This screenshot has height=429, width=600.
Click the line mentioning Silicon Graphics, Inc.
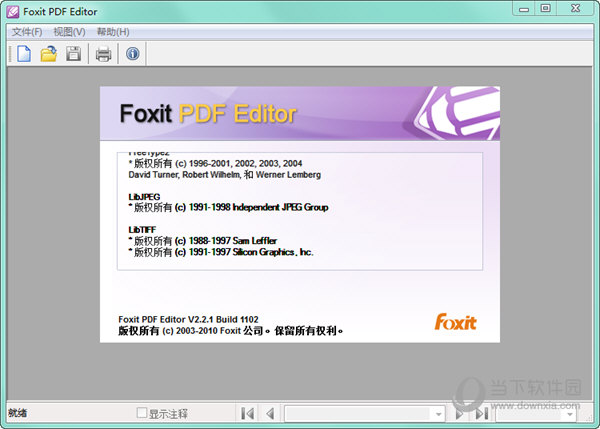click(221, 252)
